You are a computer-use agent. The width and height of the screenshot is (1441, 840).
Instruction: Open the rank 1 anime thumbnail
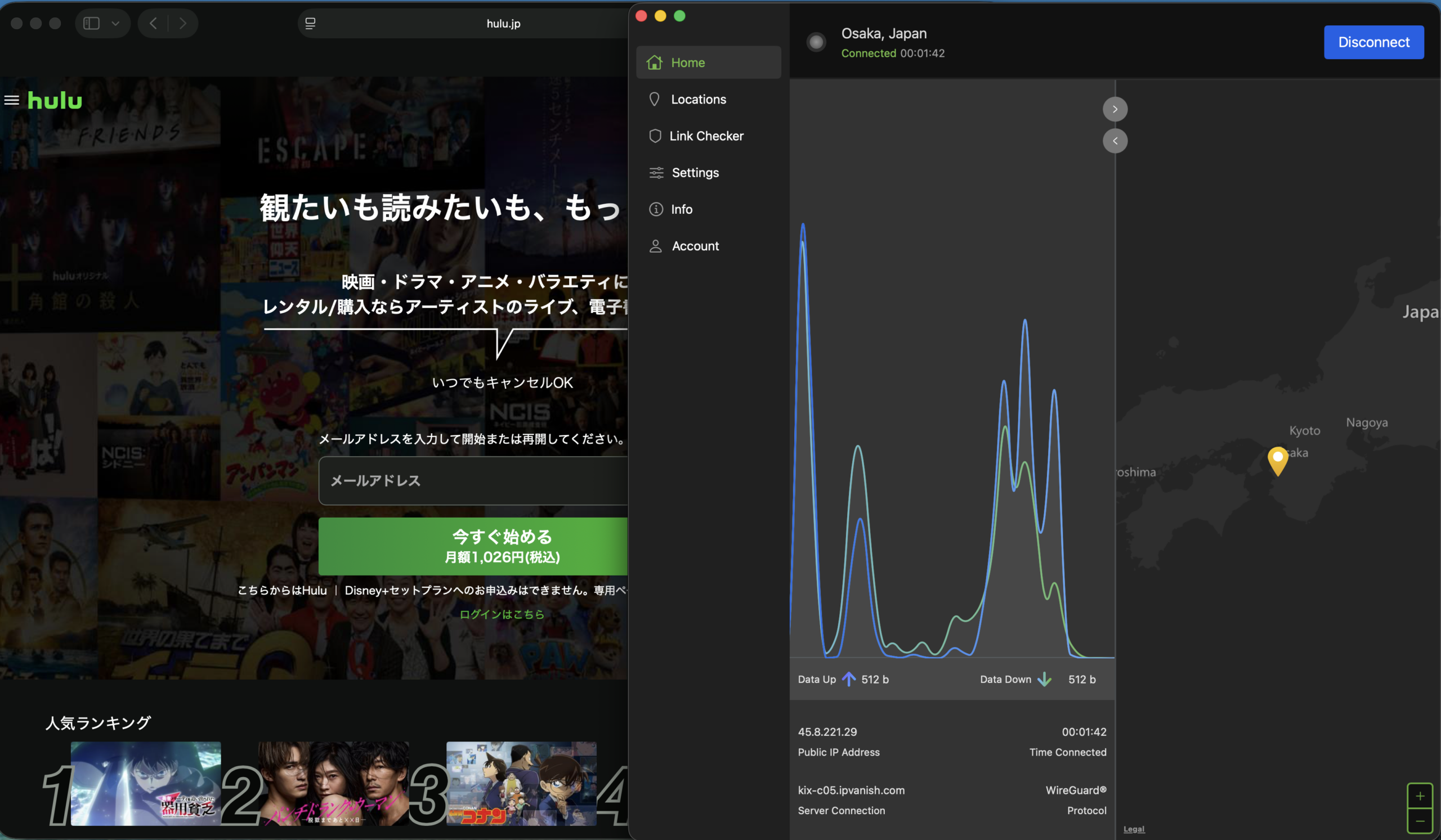[x=145, y=783]
